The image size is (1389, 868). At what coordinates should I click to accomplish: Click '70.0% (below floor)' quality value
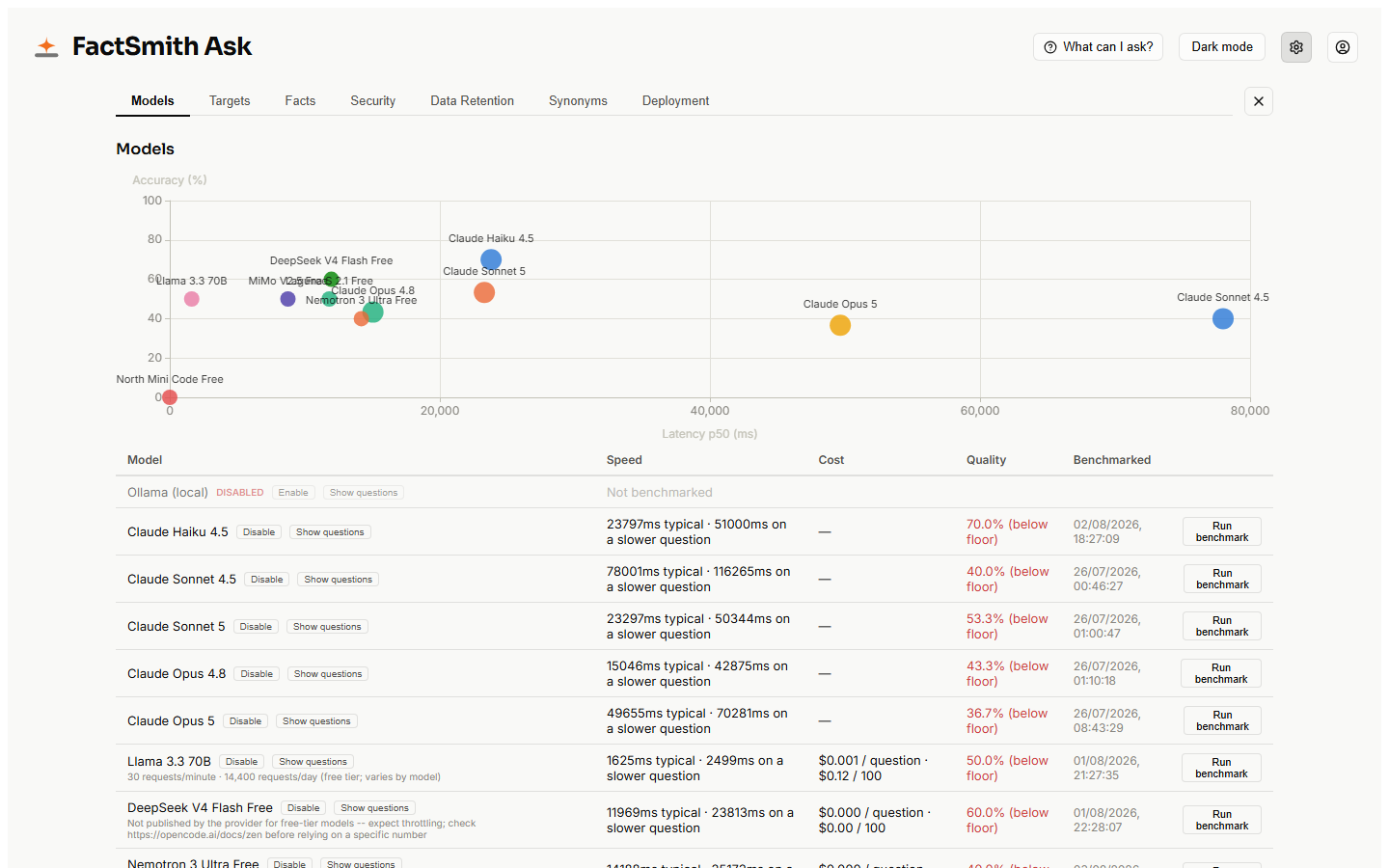(1007, 532)
